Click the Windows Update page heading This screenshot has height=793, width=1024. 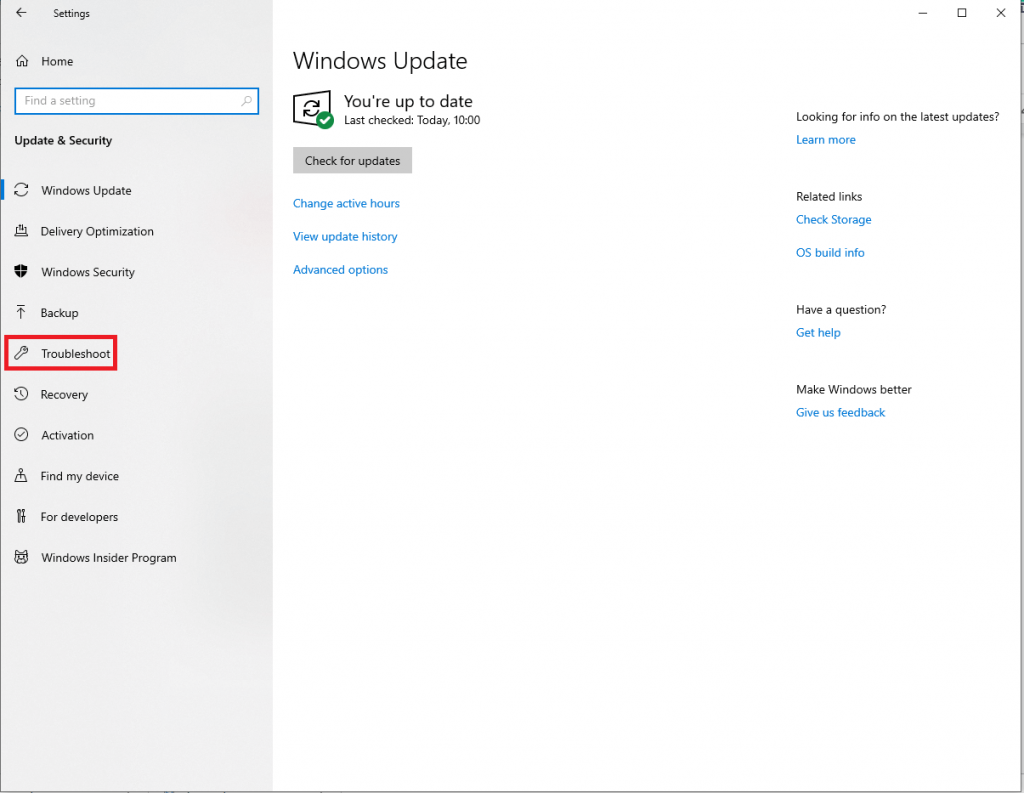tap(380, 61)
